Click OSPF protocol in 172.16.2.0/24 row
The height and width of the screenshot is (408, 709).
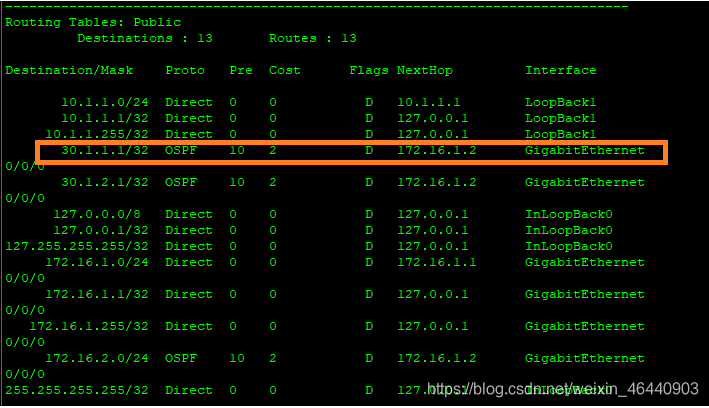coord(181,358)
